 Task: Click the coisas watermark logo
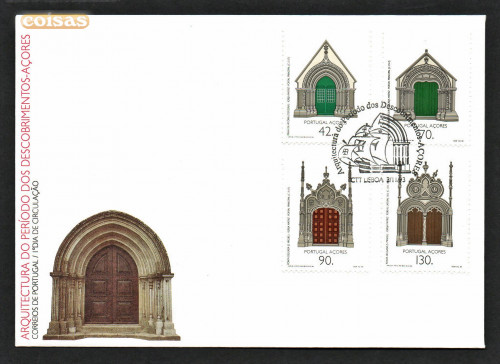[55, 22]
